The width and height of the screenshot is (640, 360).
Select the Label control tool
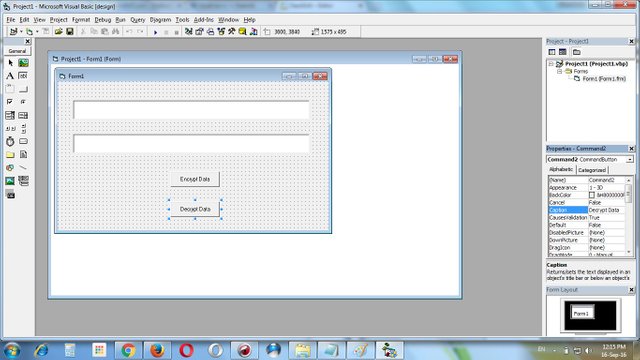[10, 76]
